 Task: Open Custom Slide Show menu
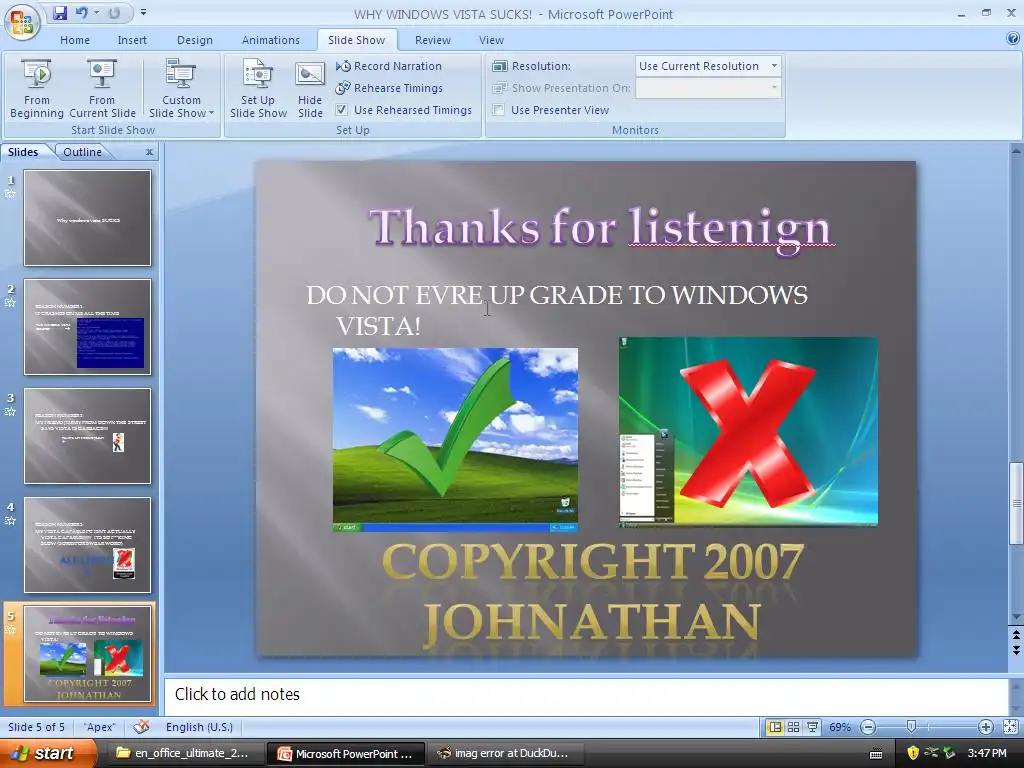click(x=181, y=89)
